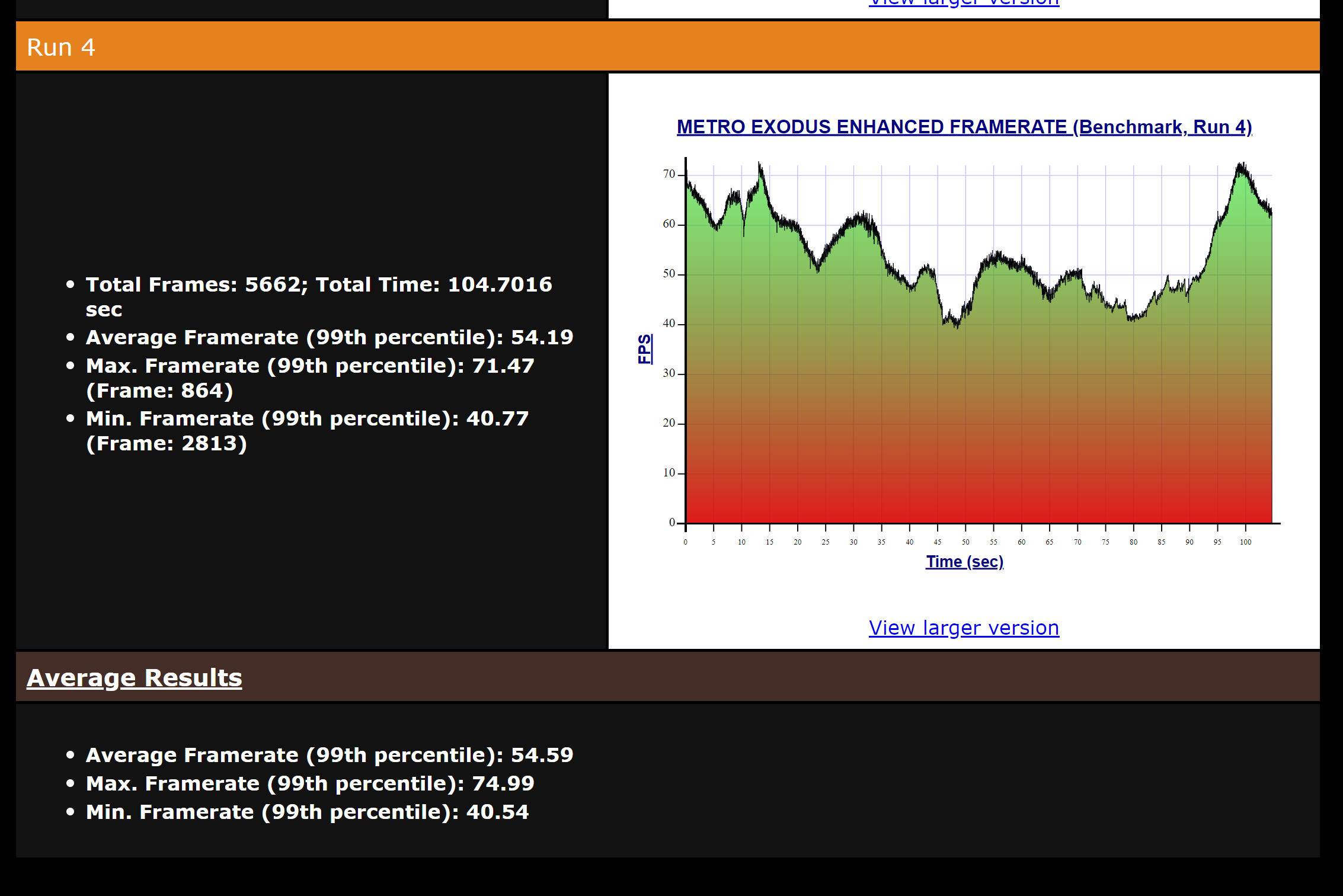Click the orange Run 4 header bar
The height and width of the screenshot is (896, 1343).
click(x=667, y=47)
